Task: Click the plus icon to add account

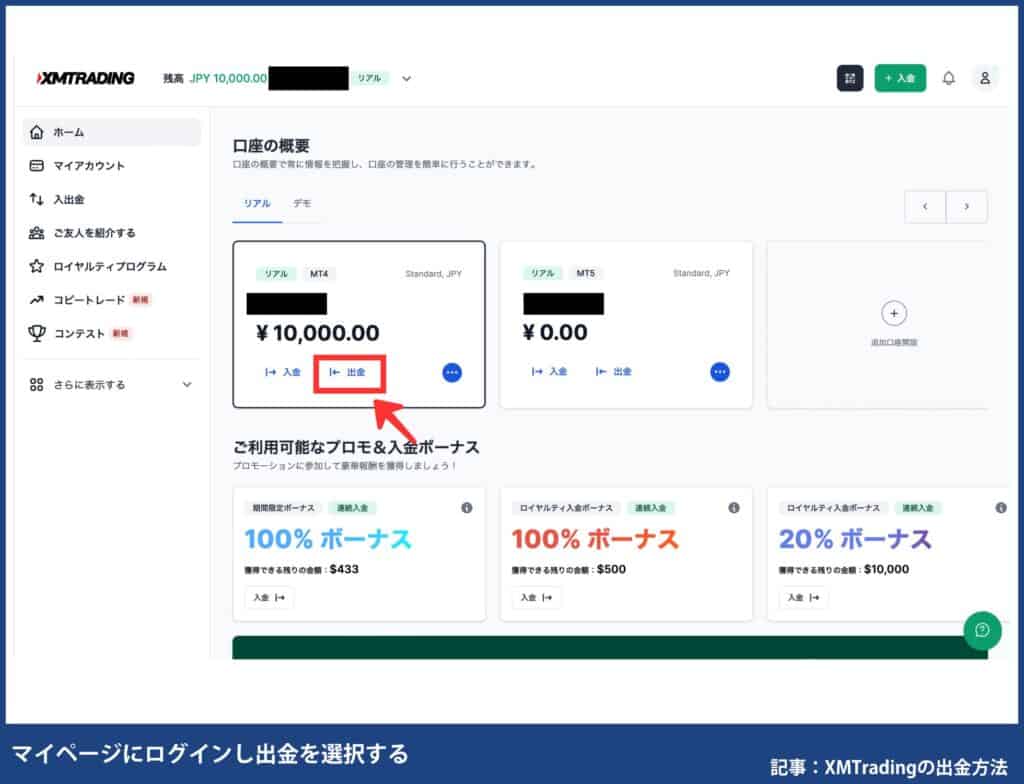Action: coord(894,314)
